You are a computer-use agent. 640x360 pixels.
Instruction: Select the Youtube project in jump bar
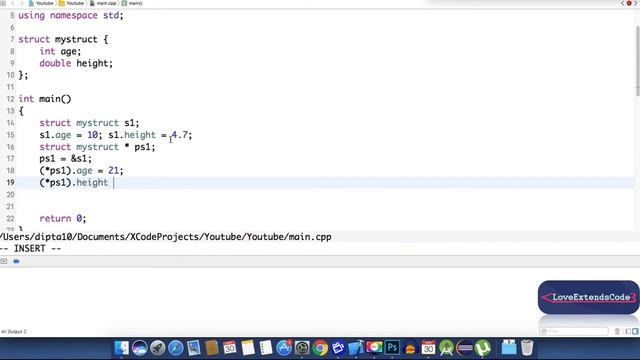tap(41, 3)
